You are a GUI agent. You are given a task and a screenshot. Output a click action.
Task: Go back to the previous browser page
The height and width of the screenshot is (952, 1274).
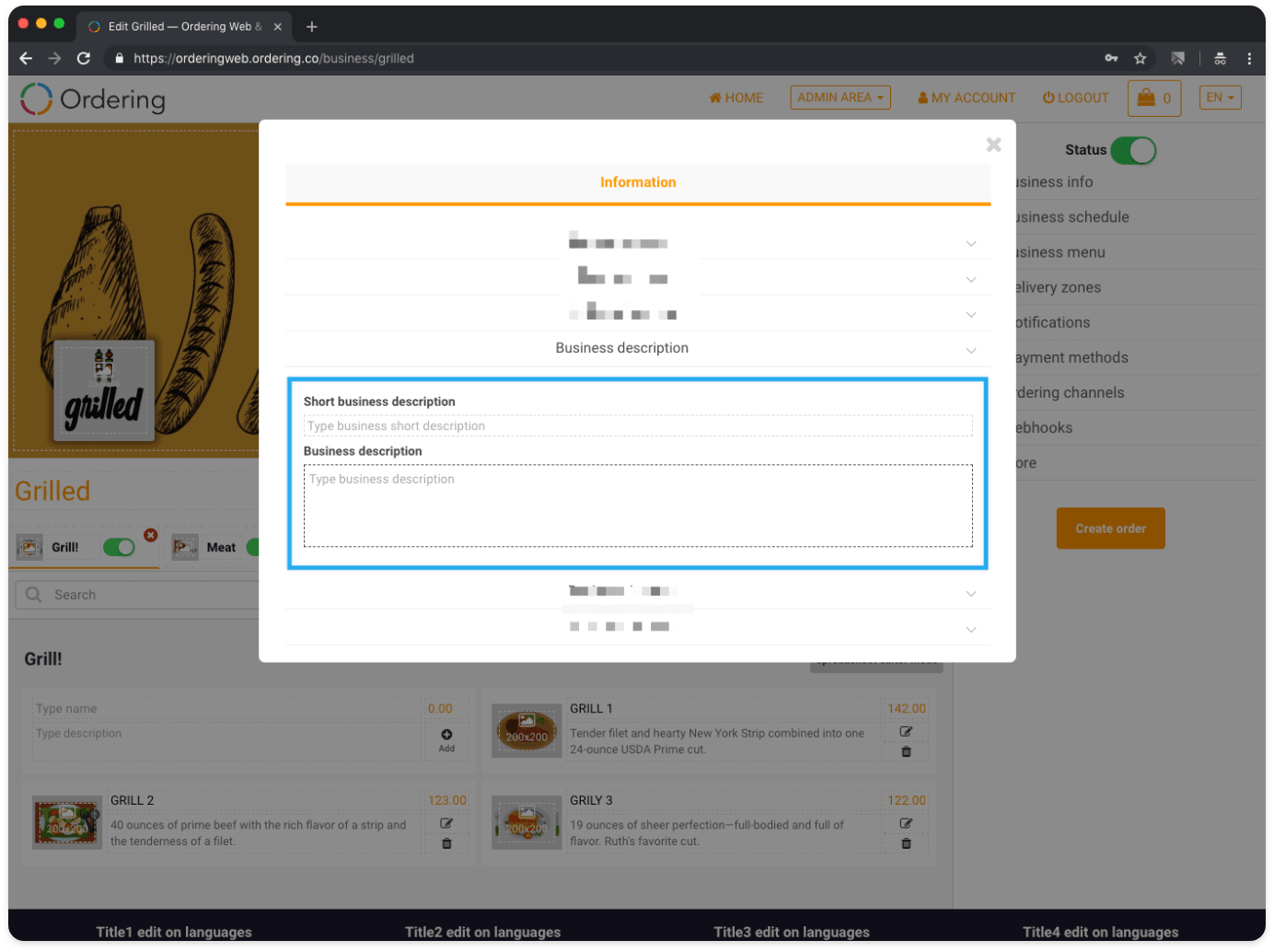click(x=26, y=58)
